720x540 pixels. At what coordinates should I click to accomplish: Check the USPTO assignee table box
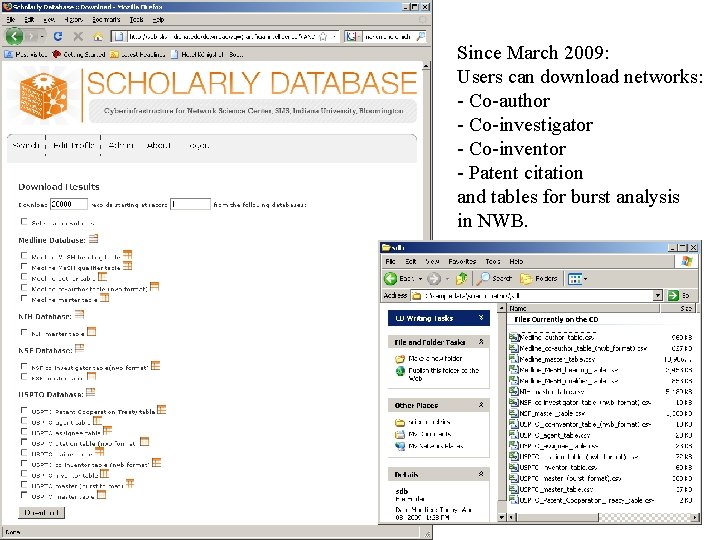[24, 431]
